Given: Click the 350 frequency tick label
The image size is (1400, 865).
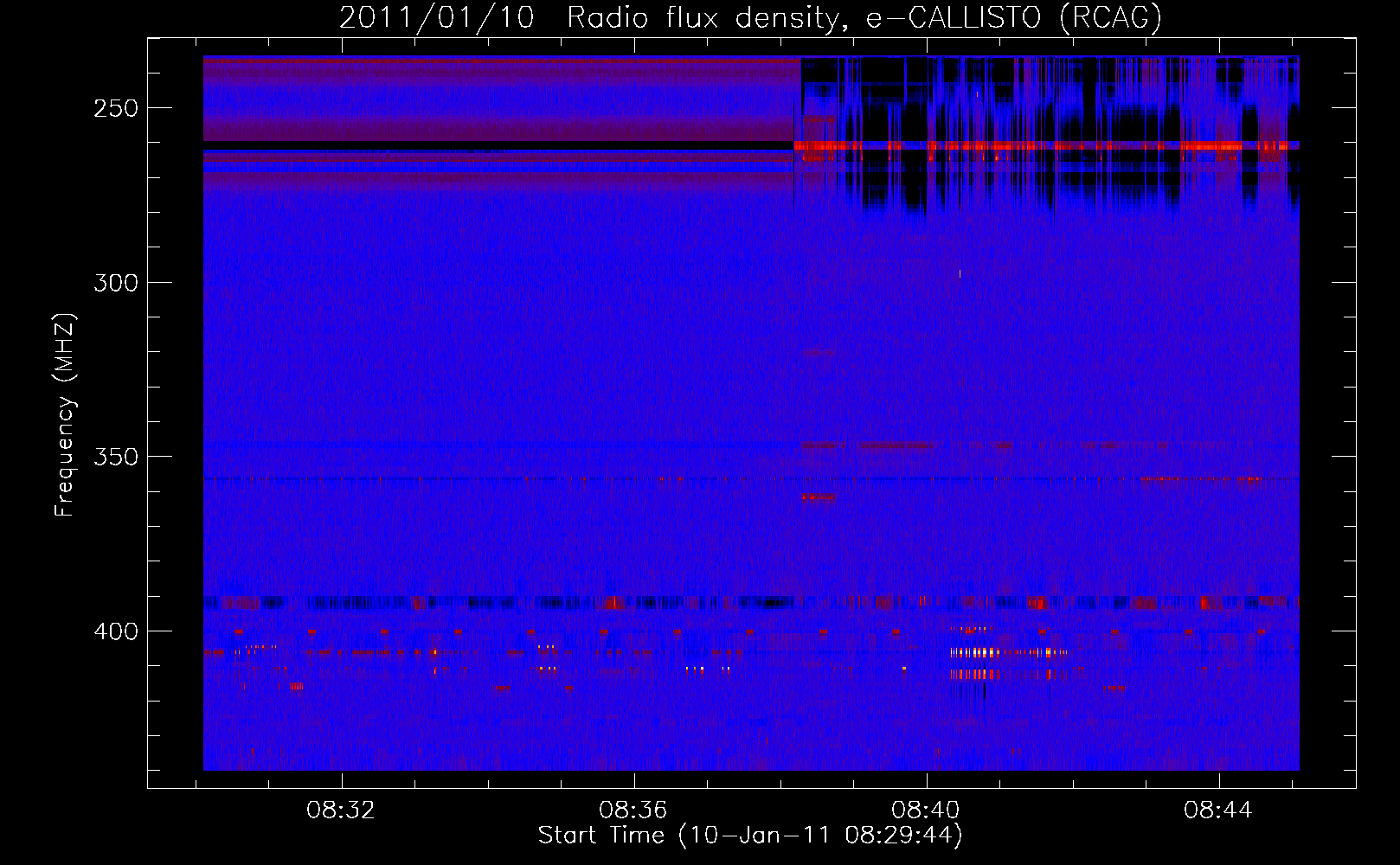Looking at the screenshot, I should 116,457.
